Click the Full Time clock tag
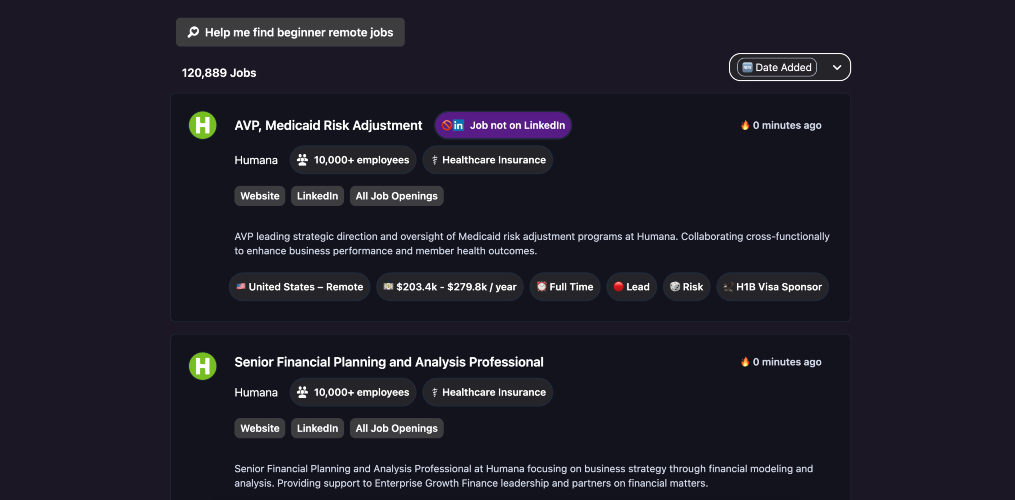The width and height of the screenshot is (1015, 500). 564,287
